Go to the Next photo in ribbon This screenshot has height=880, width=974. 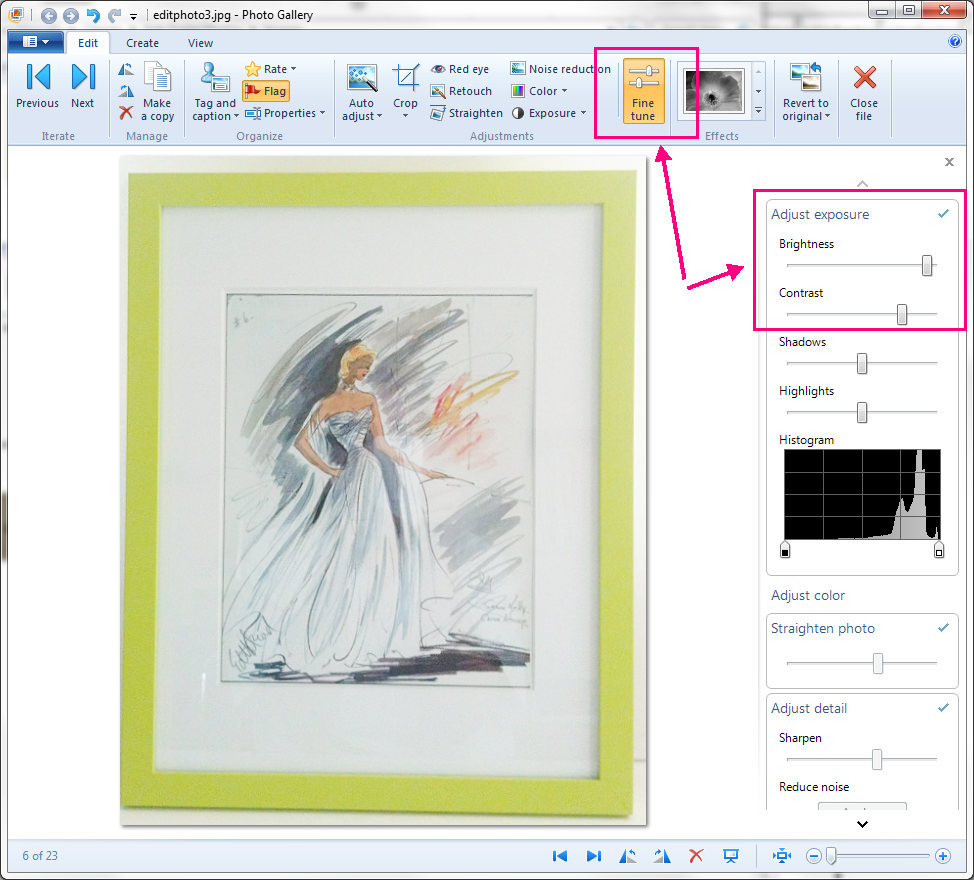(83, 86)
